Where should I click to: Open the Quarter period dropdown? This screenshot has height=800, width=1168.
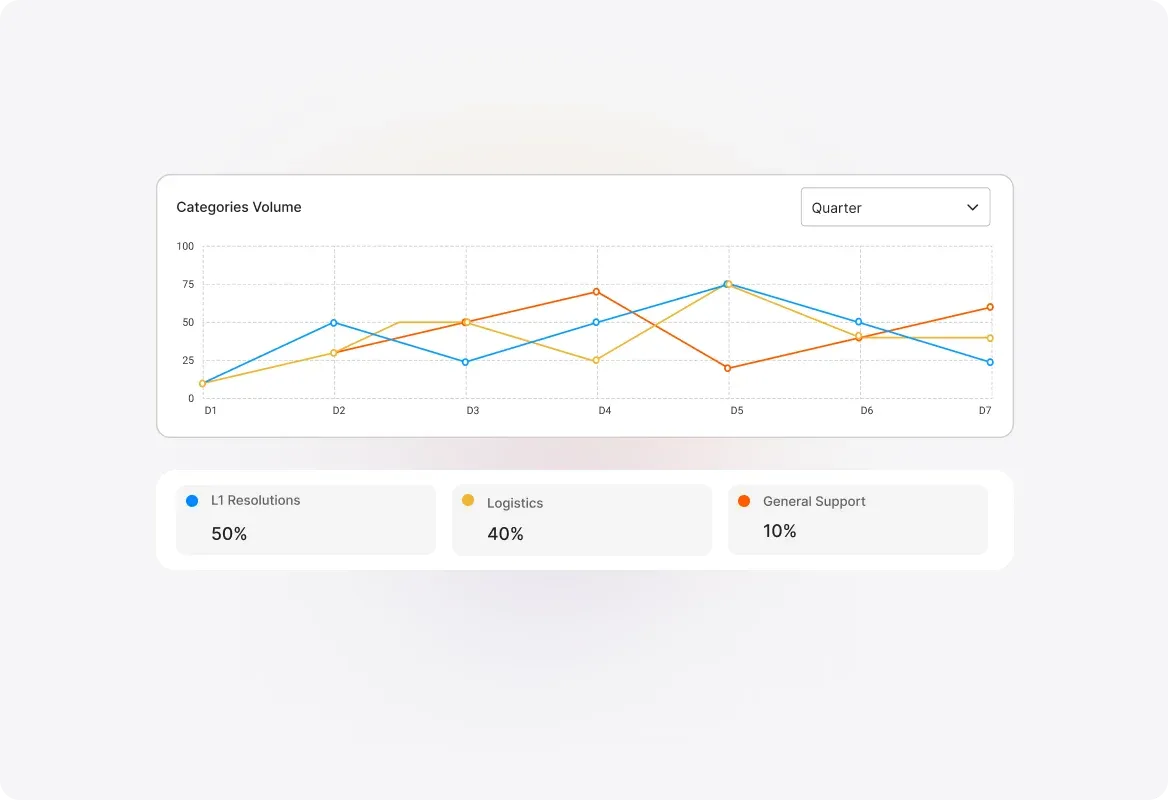tap(895, 207)
